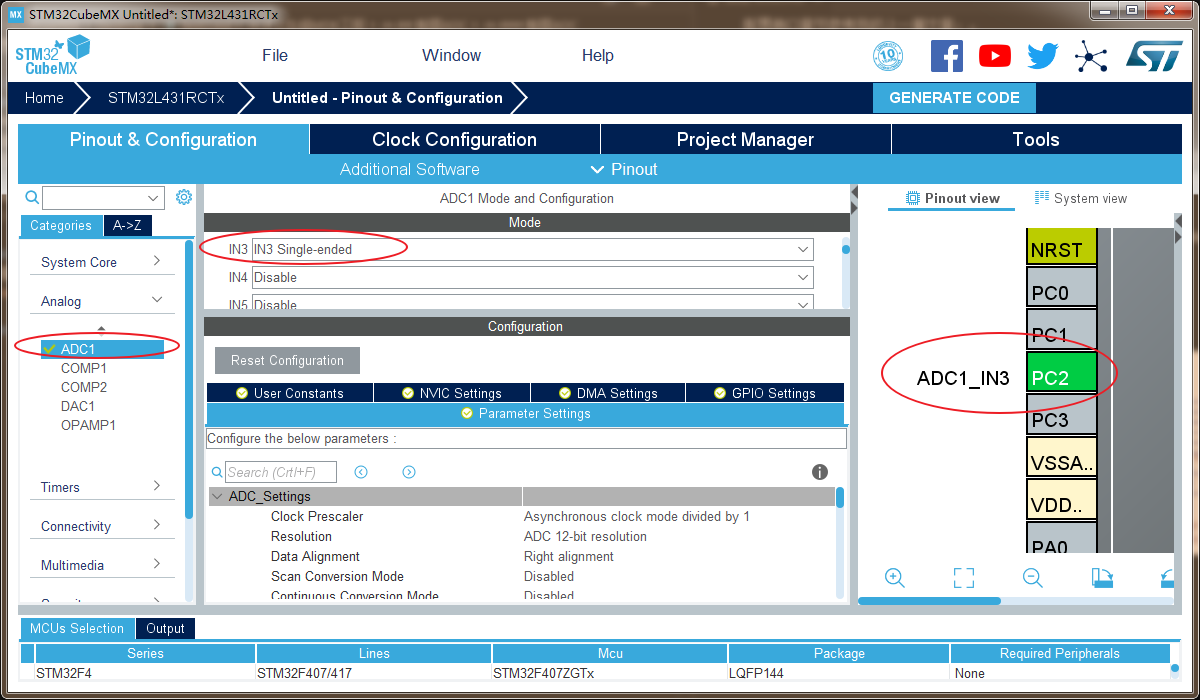Open the peripheral search combo box arrow
Screen dimensions: 1200x700
click(x=154, y=198)
